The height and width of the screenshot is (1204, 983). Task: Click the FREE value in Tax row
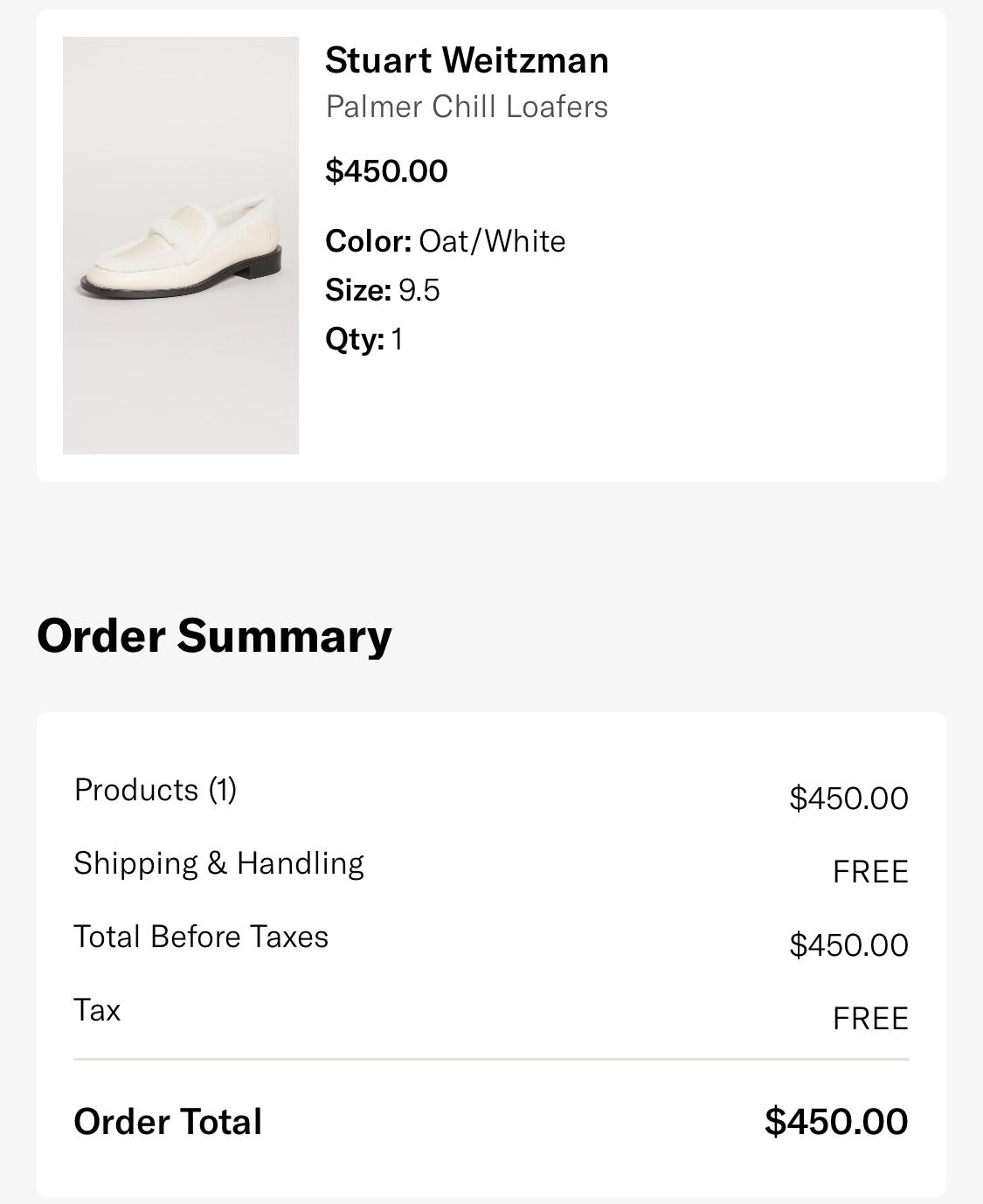(870, 1018)
